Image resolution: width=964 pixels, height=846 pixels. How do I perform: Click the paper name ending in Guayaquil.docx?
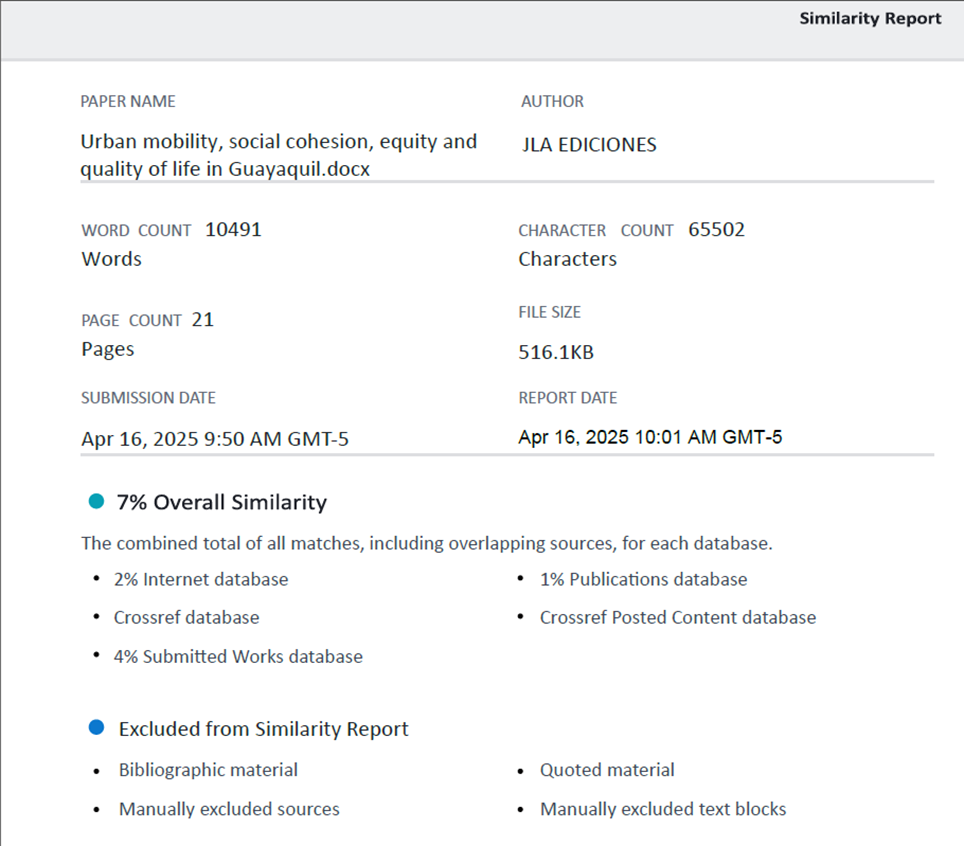point(278,155)
